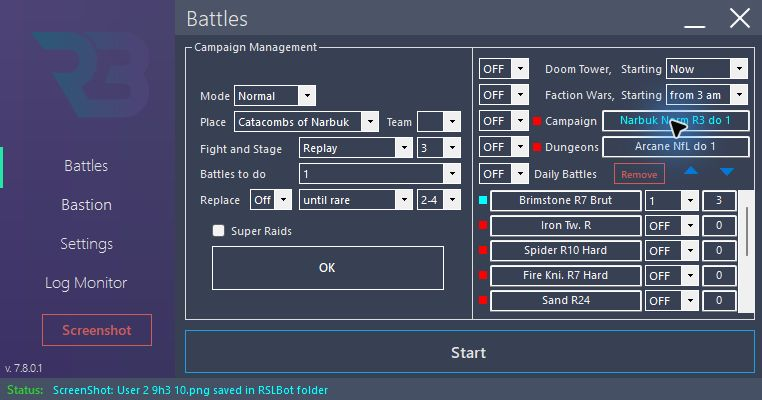The image size is (762, 400).
Task: Open Brimstone R7 Brut priority dropdown
Action: pos(672,201)
